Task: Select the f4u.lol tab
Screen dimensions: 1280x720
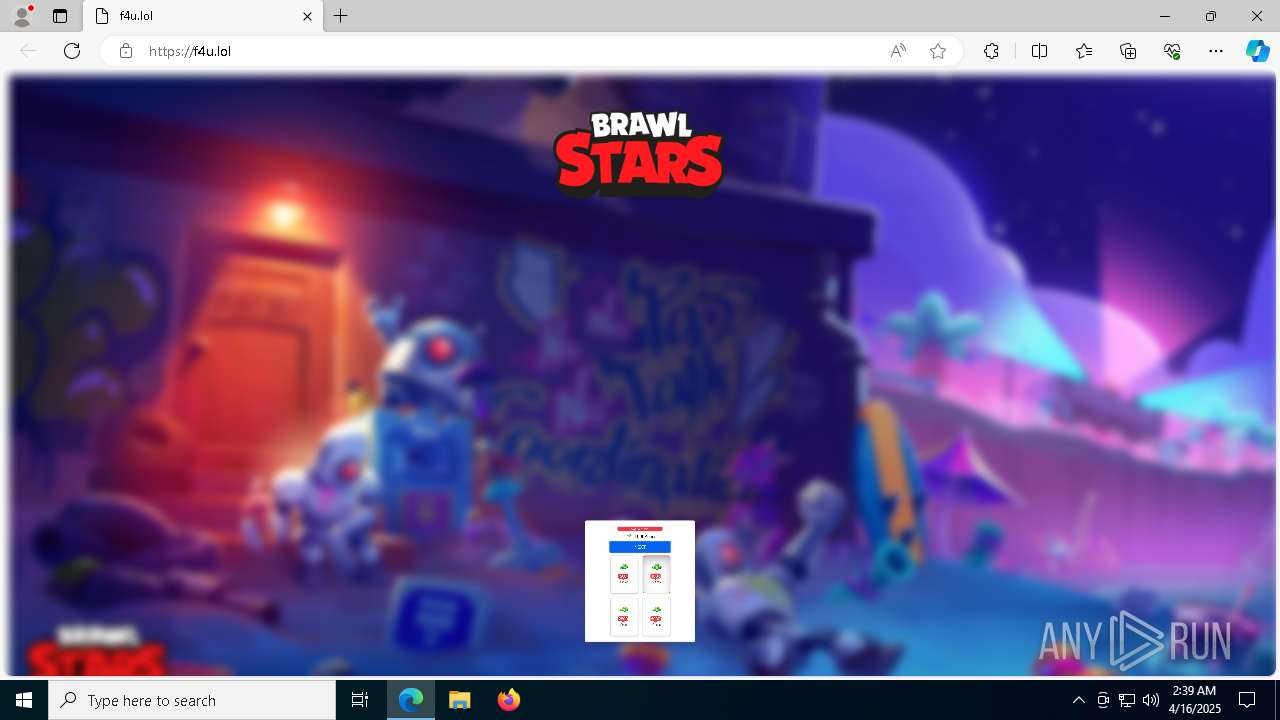Action: tap(203, 16)
